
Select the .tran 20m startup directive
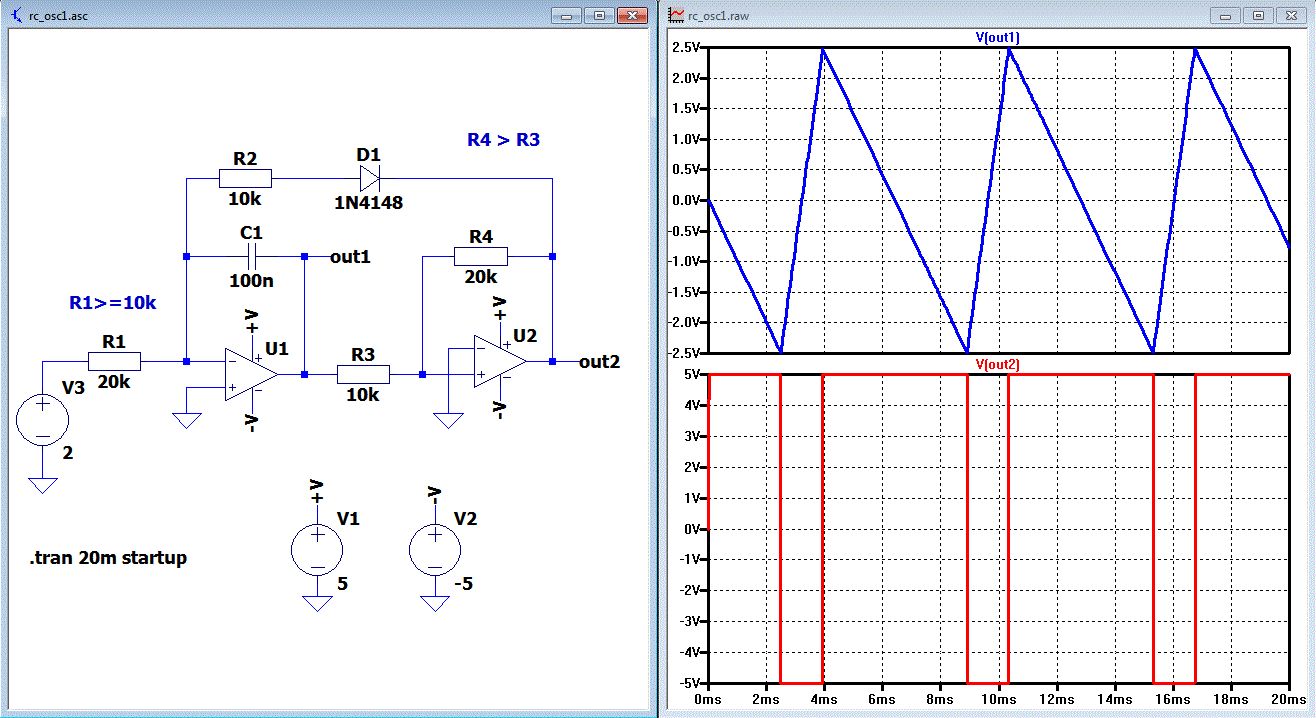pyautogui.click(x=108, y=558)
